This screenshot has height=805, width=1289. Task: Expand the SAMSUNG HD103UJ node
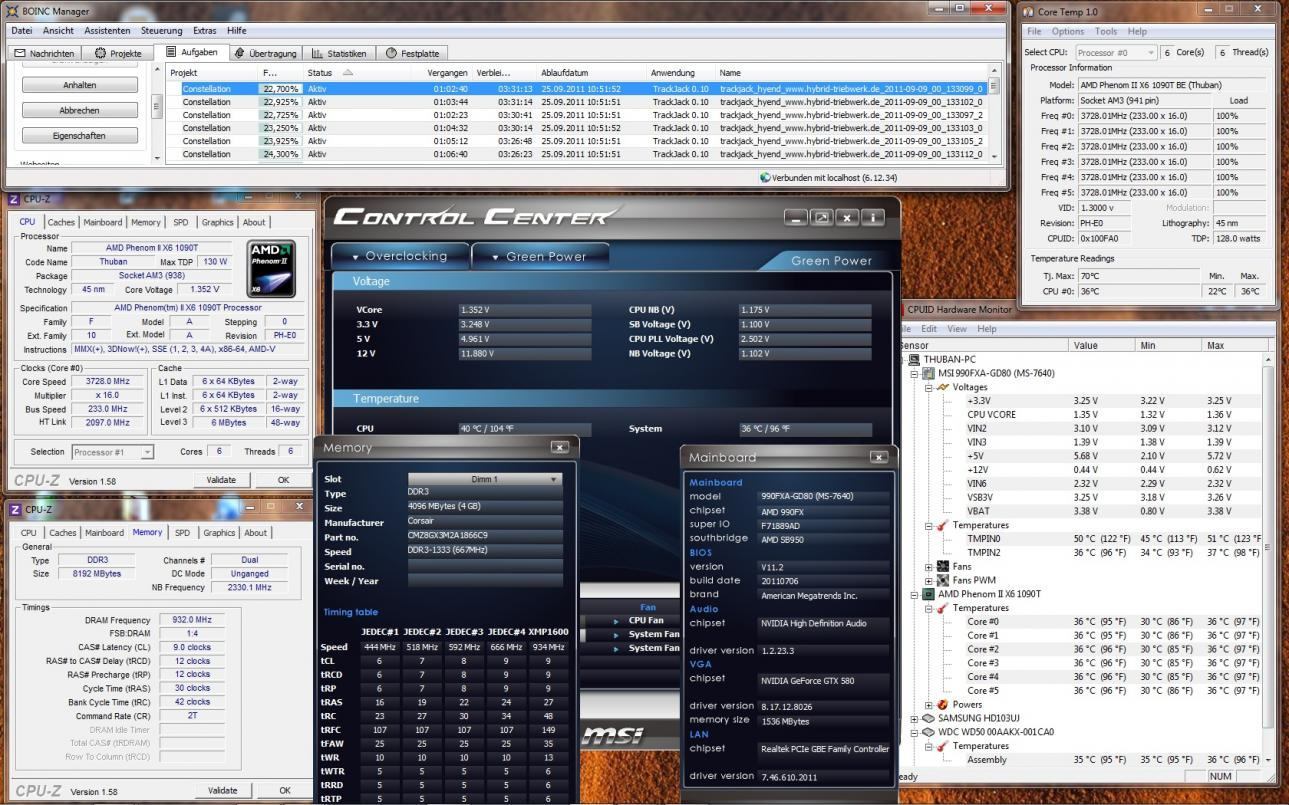click(914, 718)
